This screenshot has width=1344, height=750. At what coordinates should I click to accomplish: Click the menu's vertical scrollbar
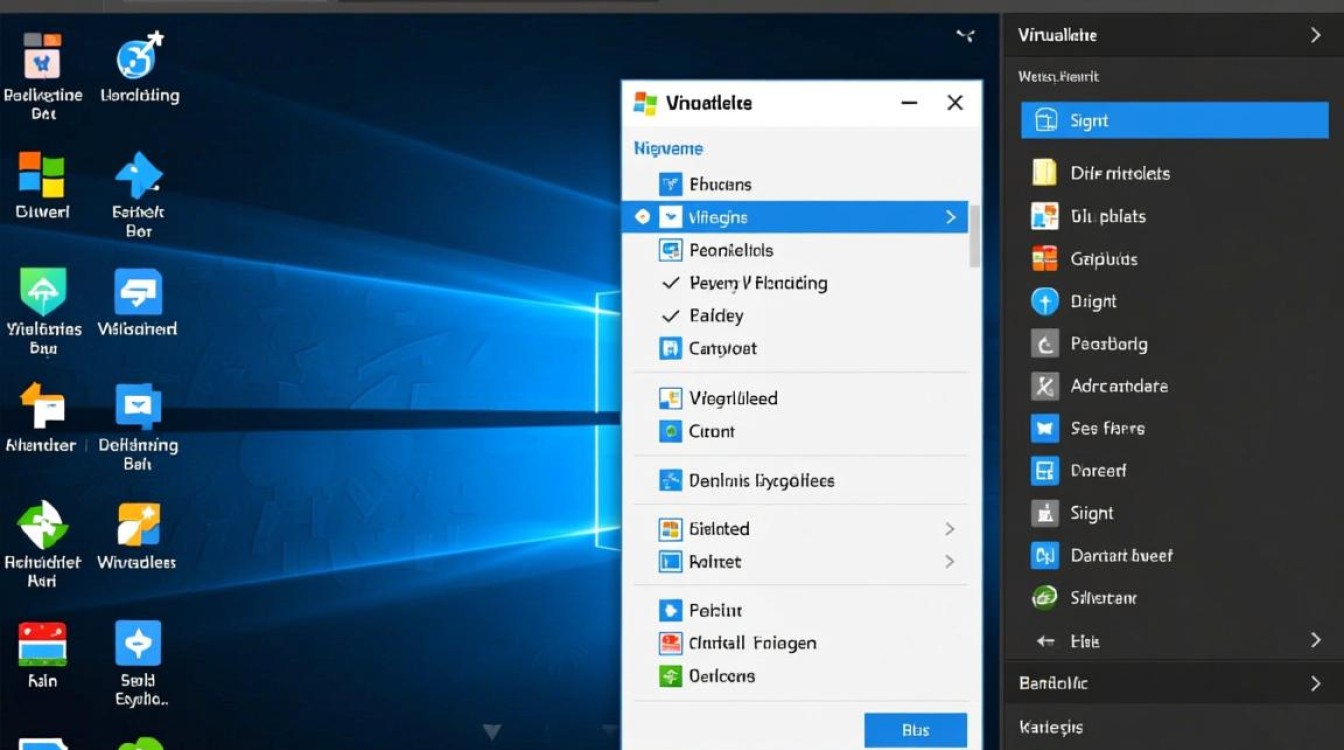(x=975, y=236)
